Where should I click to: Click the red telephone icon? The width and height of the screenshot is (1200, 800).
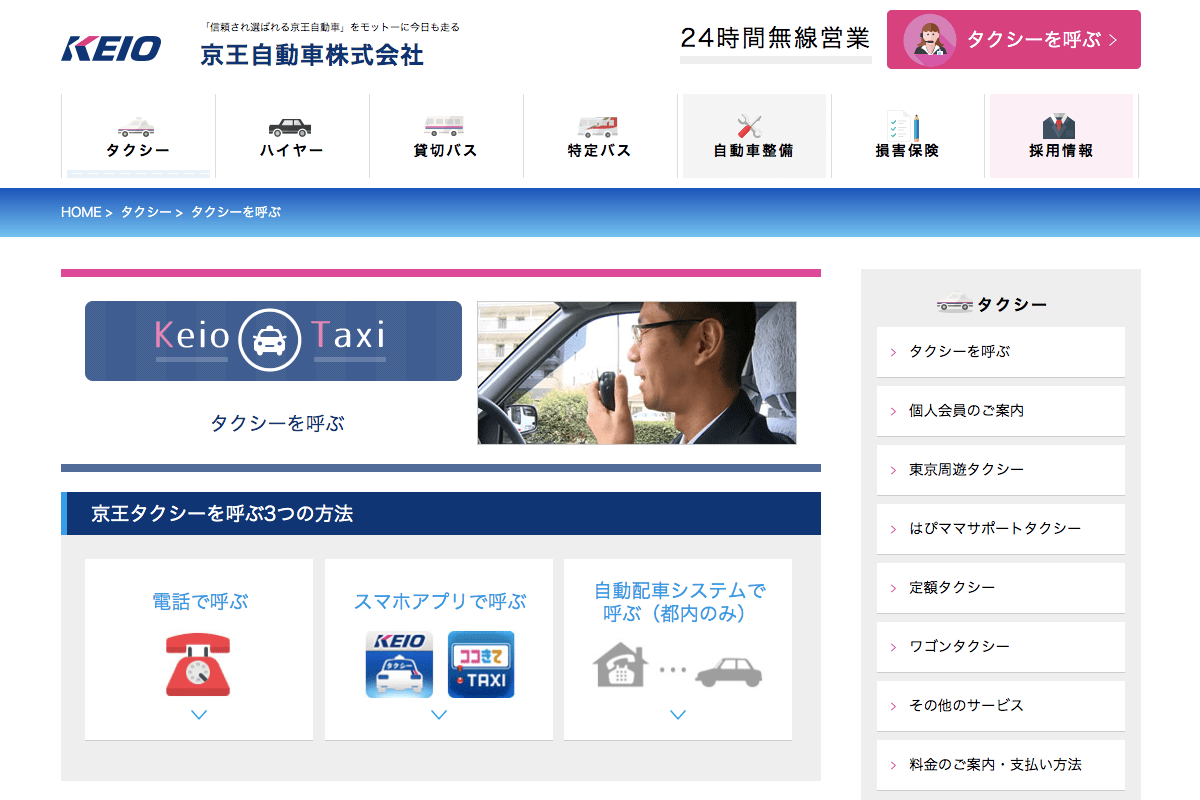pyautogui.click(x=198, y=664)
